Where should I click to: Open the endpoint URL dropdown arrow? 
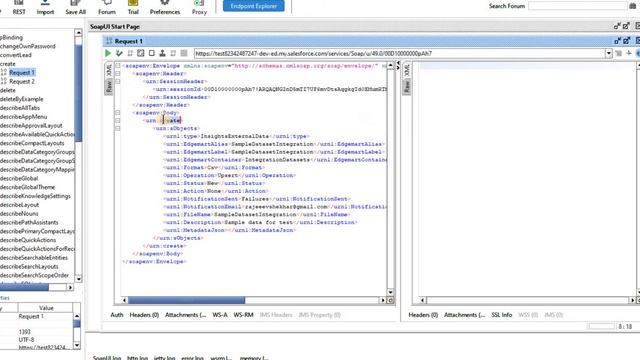[x=609, y=53]
